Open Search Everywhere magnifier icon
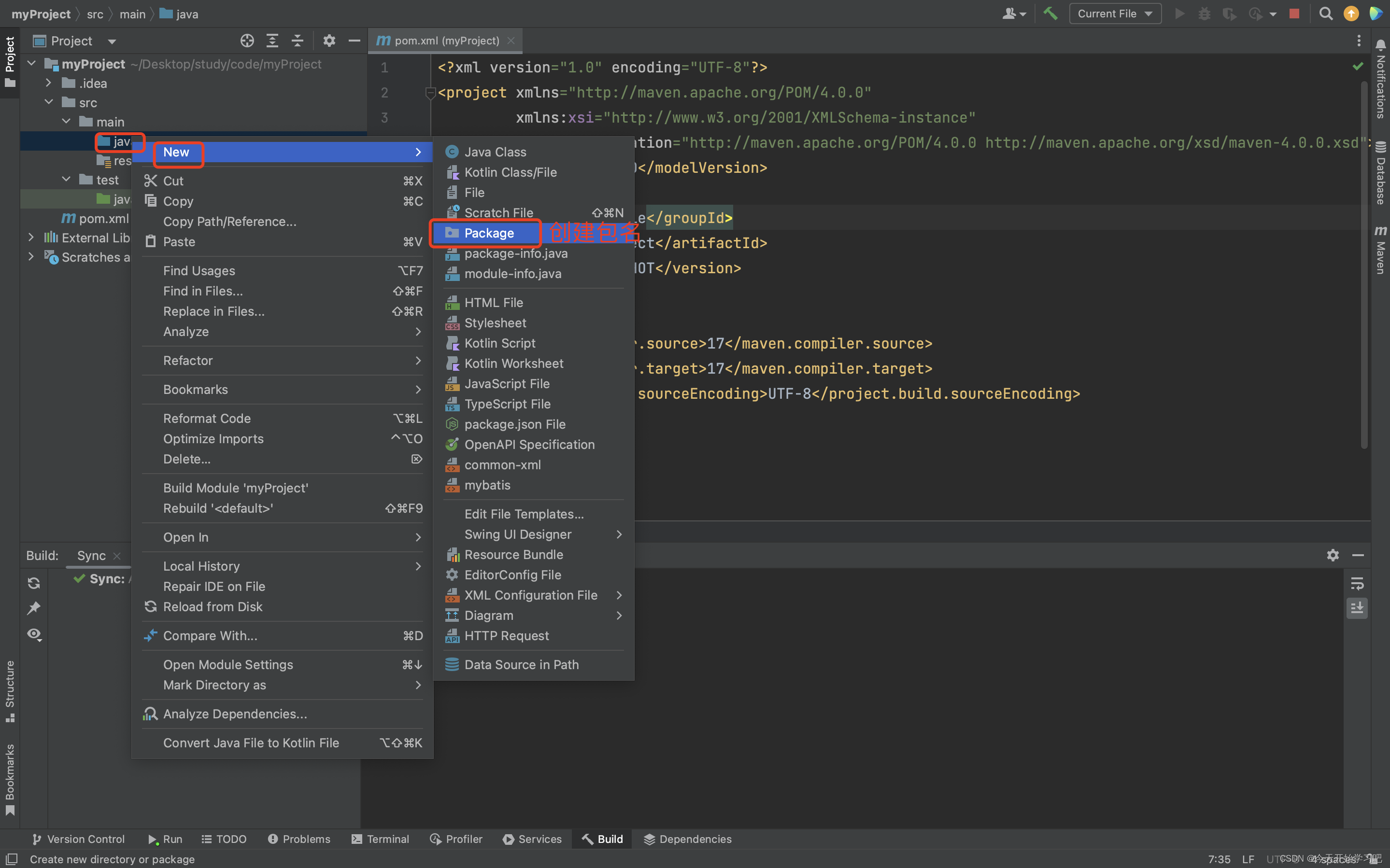This screenshot has width=1390, height=868. pyautogui.click(x=1326, y=13)
